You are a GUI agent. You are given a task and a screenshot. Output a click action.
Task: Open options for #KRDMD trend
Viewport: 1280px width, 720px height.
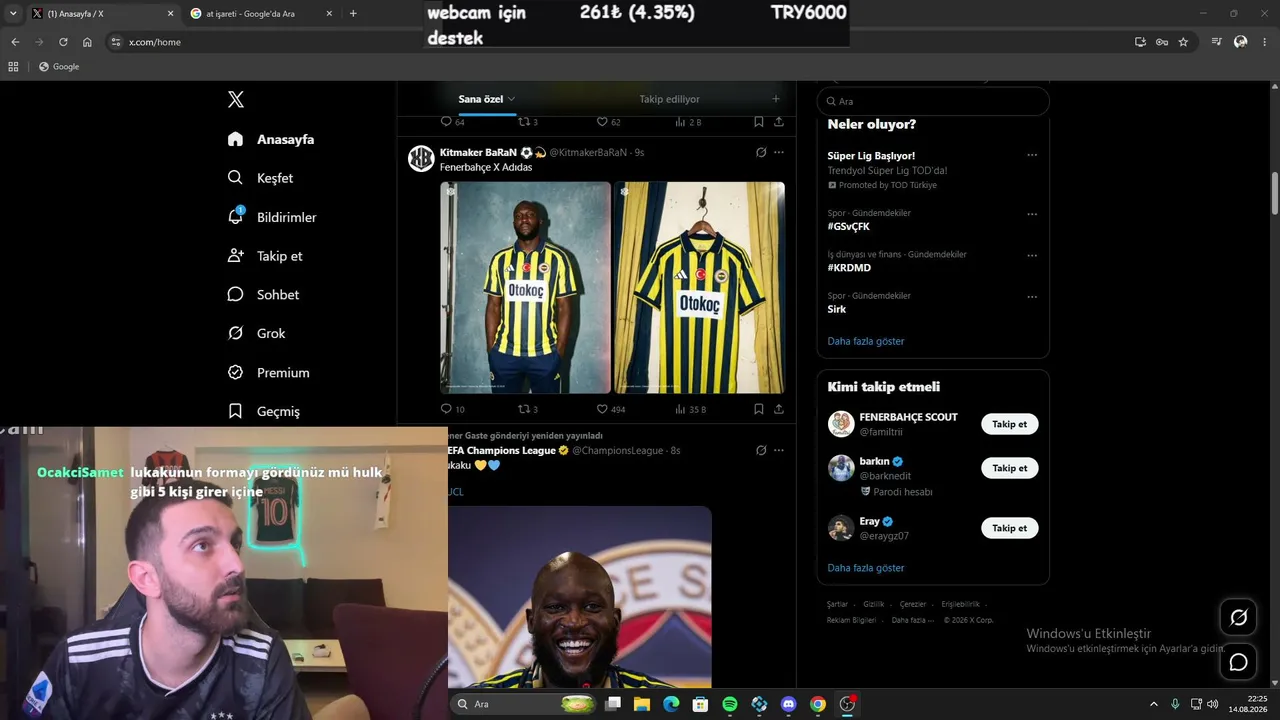coord(1032,255)
